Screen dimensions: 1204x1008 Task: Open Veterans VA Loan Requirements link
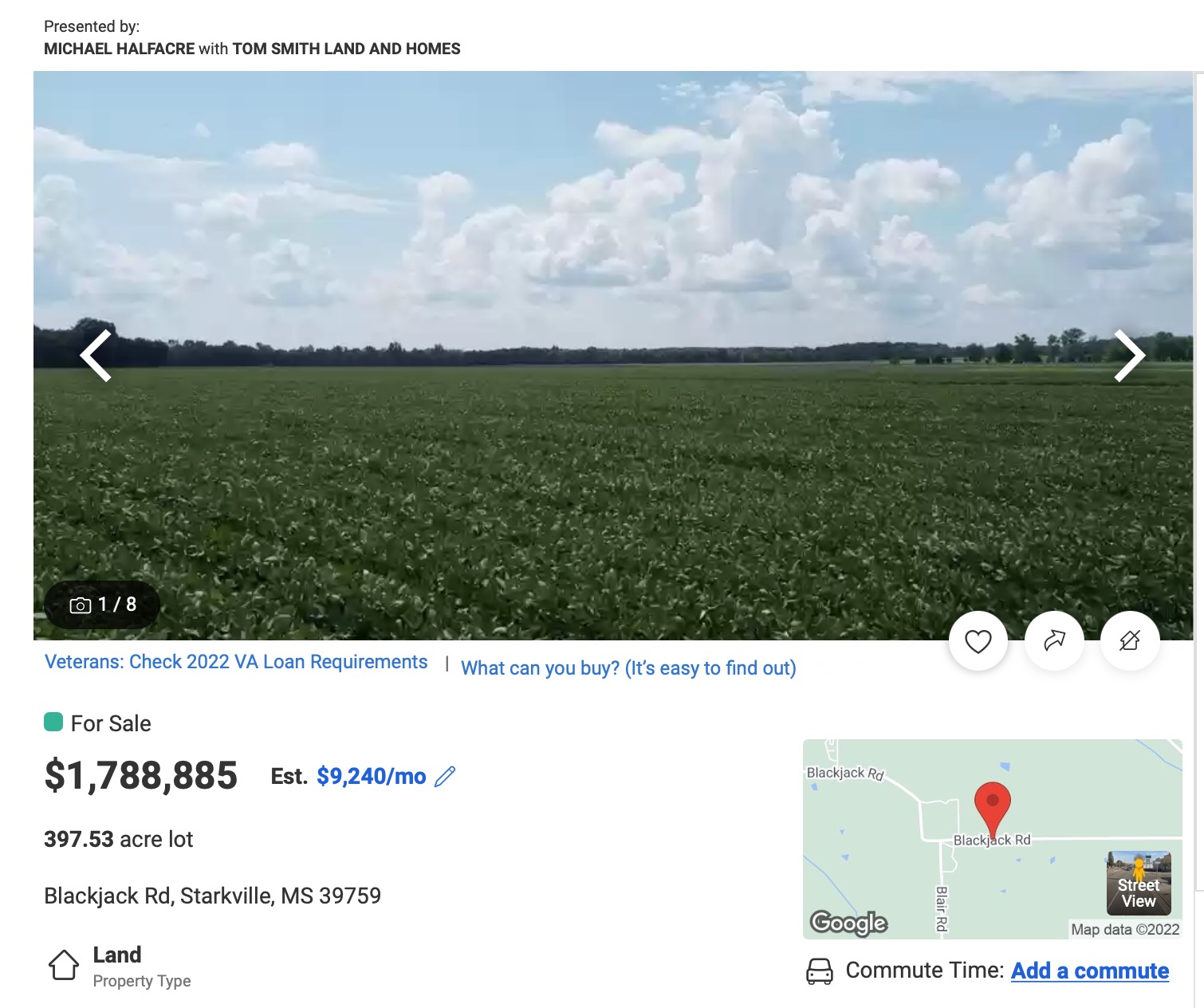[236, 662]
